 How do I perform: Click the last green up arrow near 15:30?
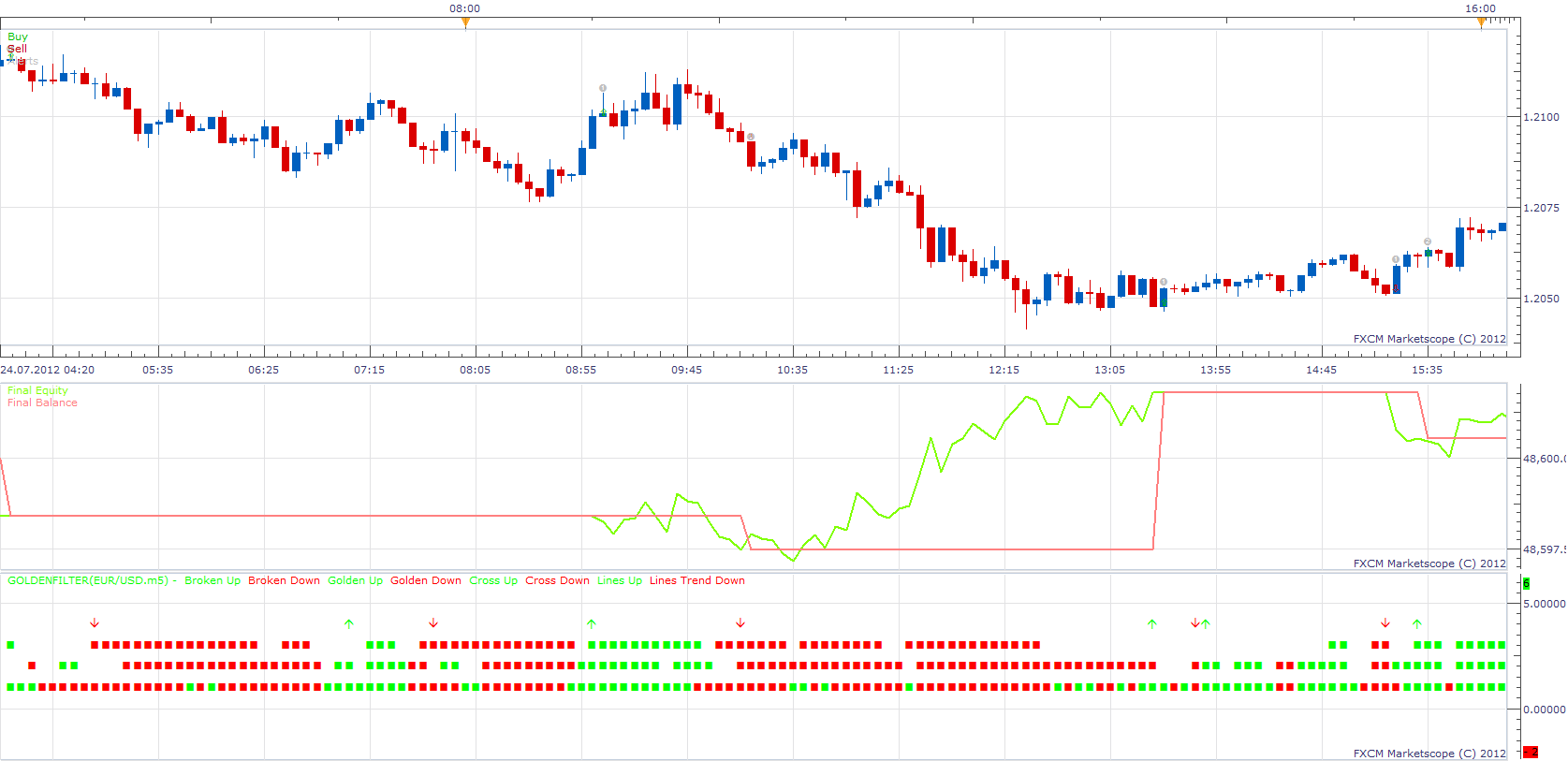tap(1417, 623)
